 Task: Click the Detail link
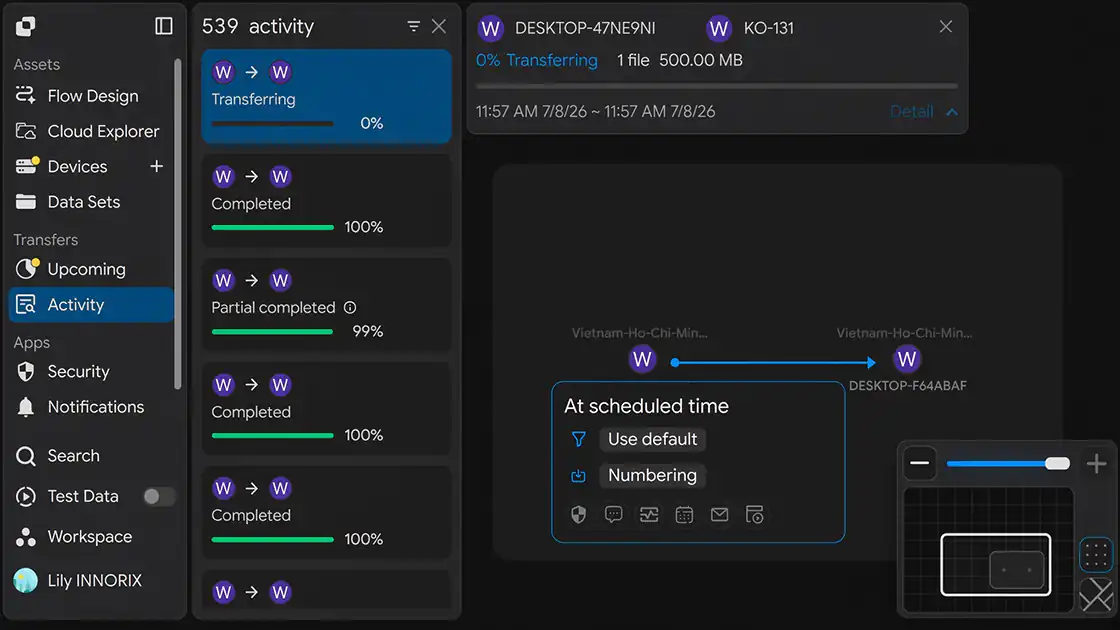tap(911, 111)
